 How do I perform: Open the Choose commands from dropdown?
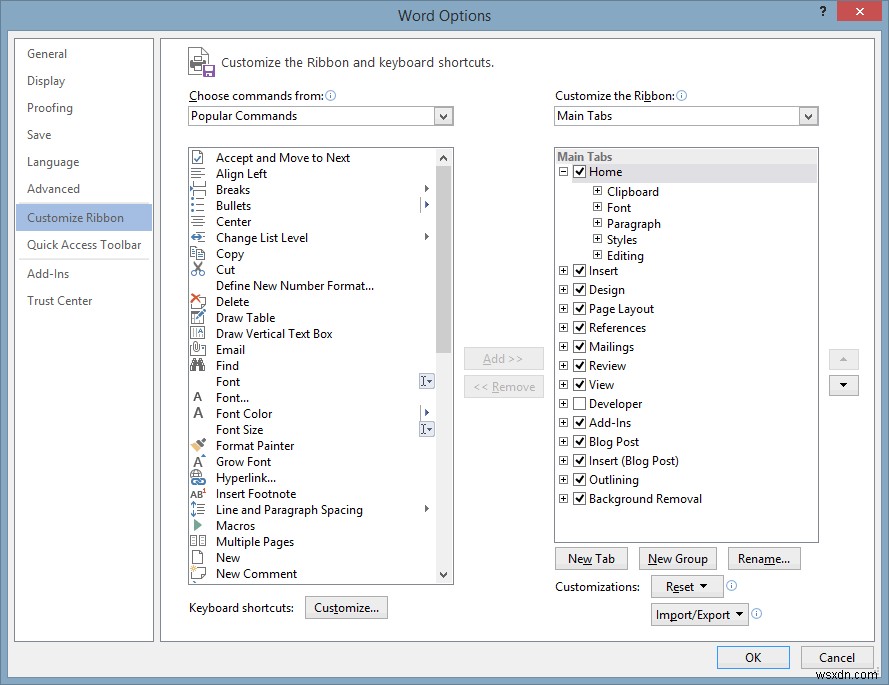[443, 116]
